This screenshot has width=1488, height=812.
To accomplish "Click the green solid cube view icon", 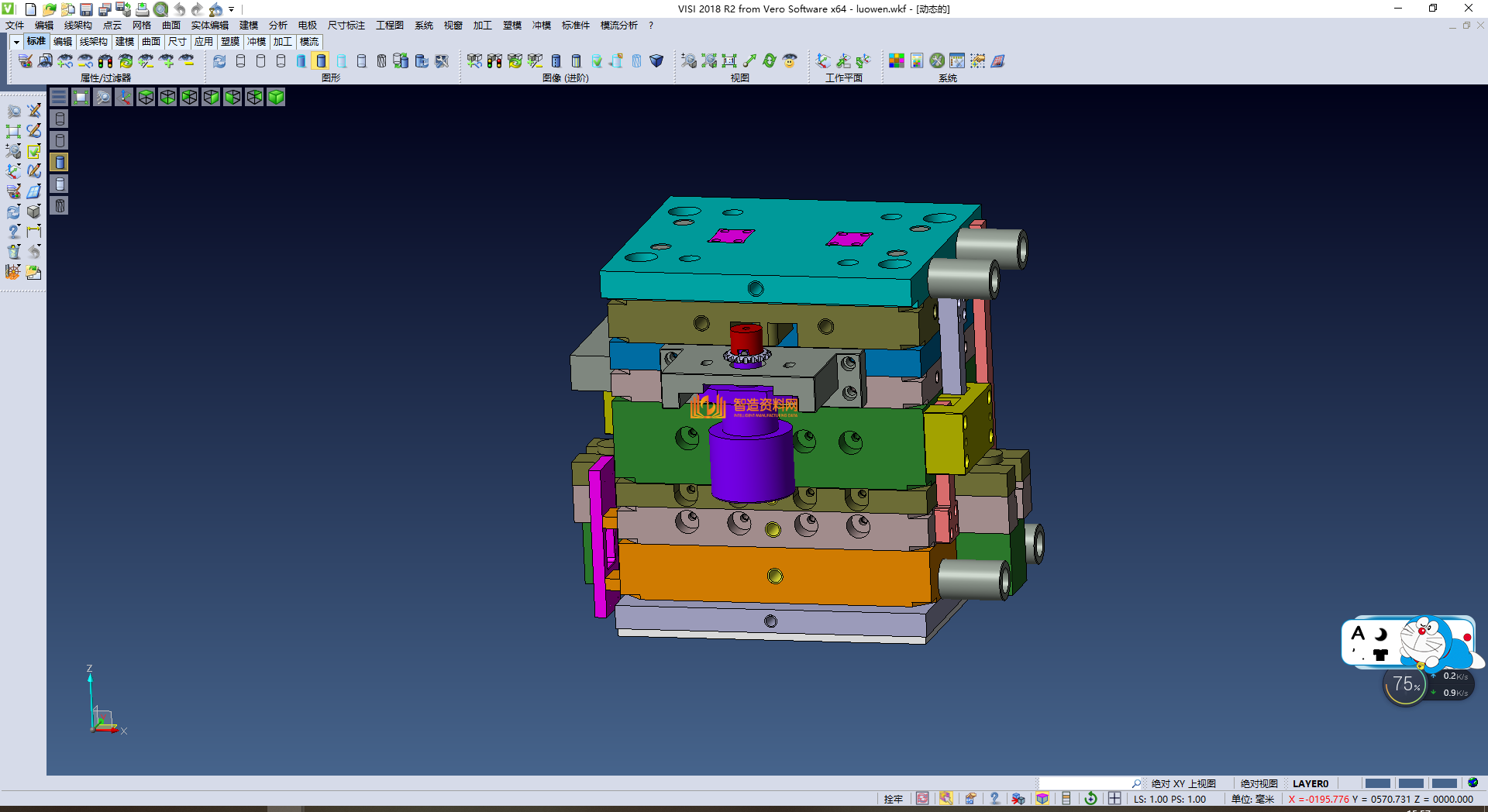I will click(276, 97).
